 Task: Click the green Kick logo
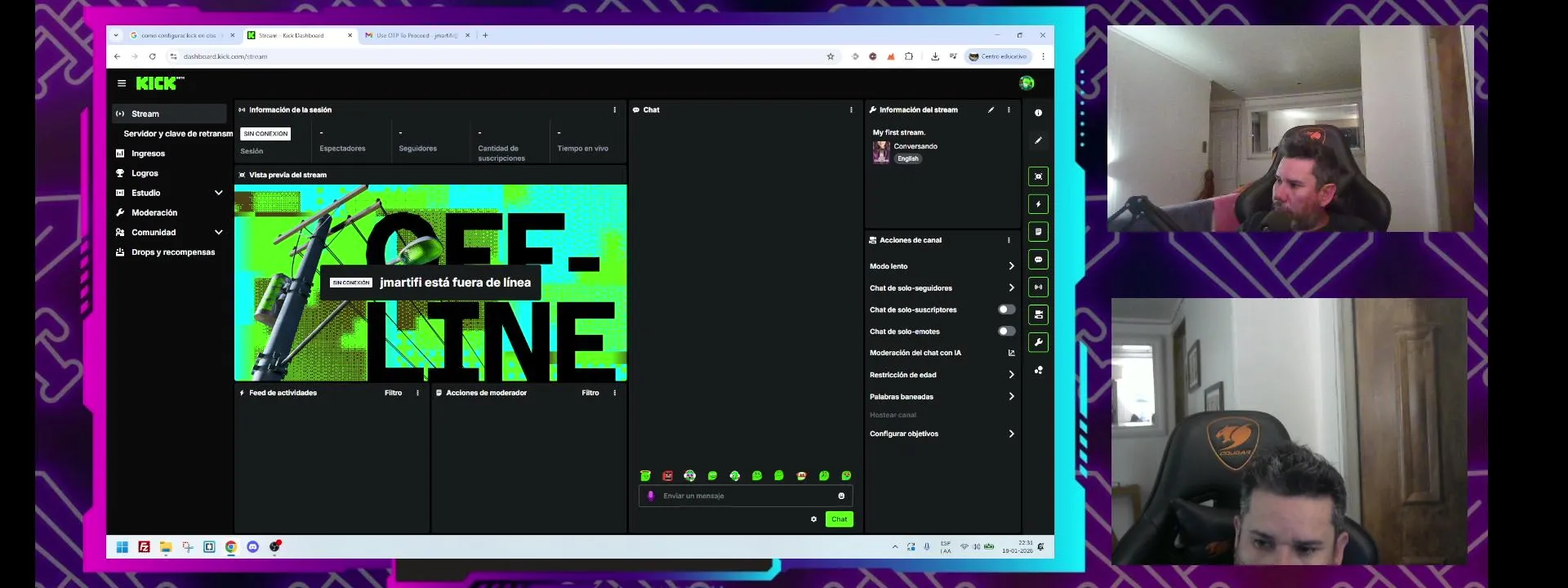pos(160,83)
